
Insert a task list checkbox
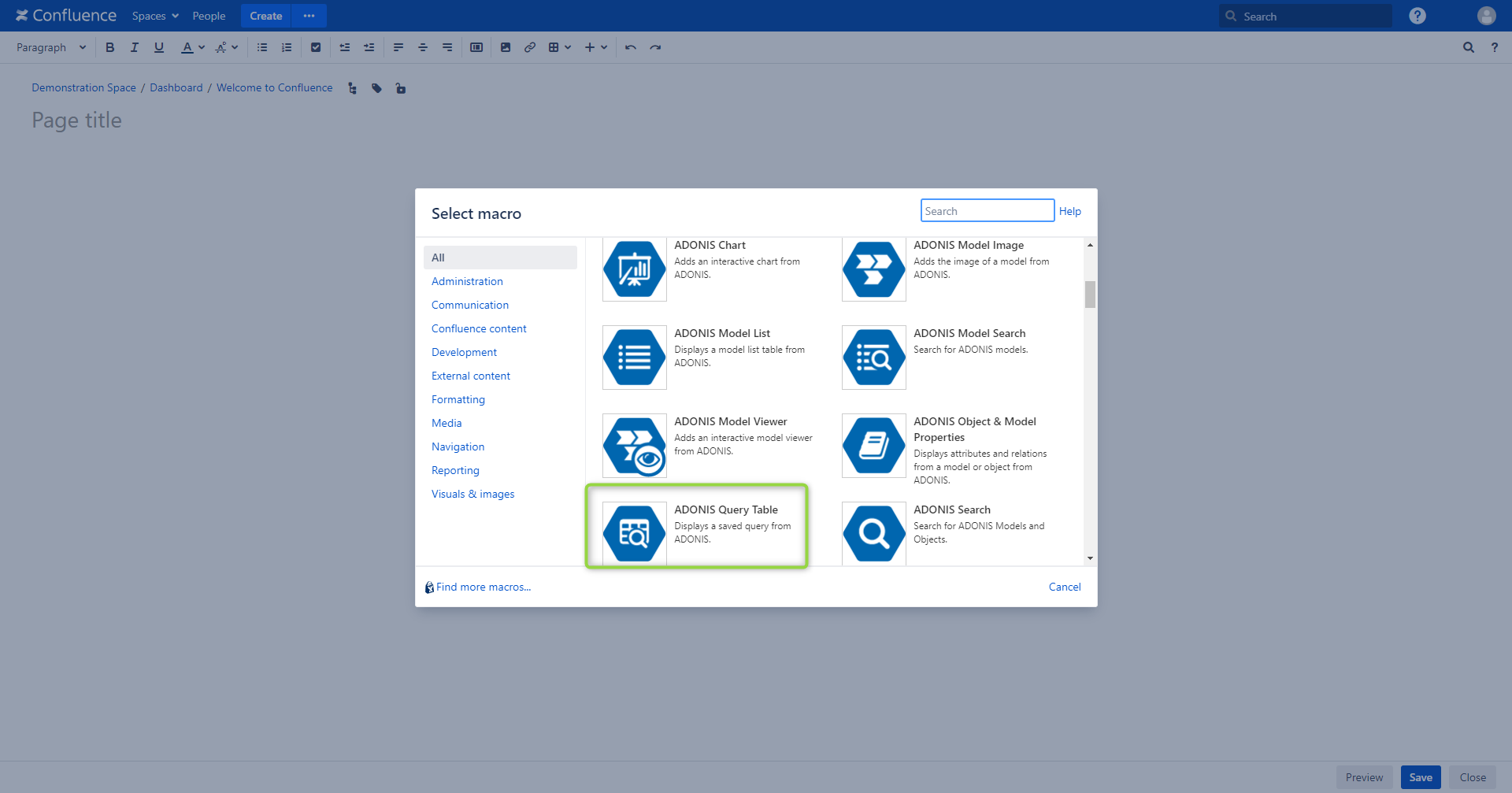pyautogui.click(x=316, y=47)
